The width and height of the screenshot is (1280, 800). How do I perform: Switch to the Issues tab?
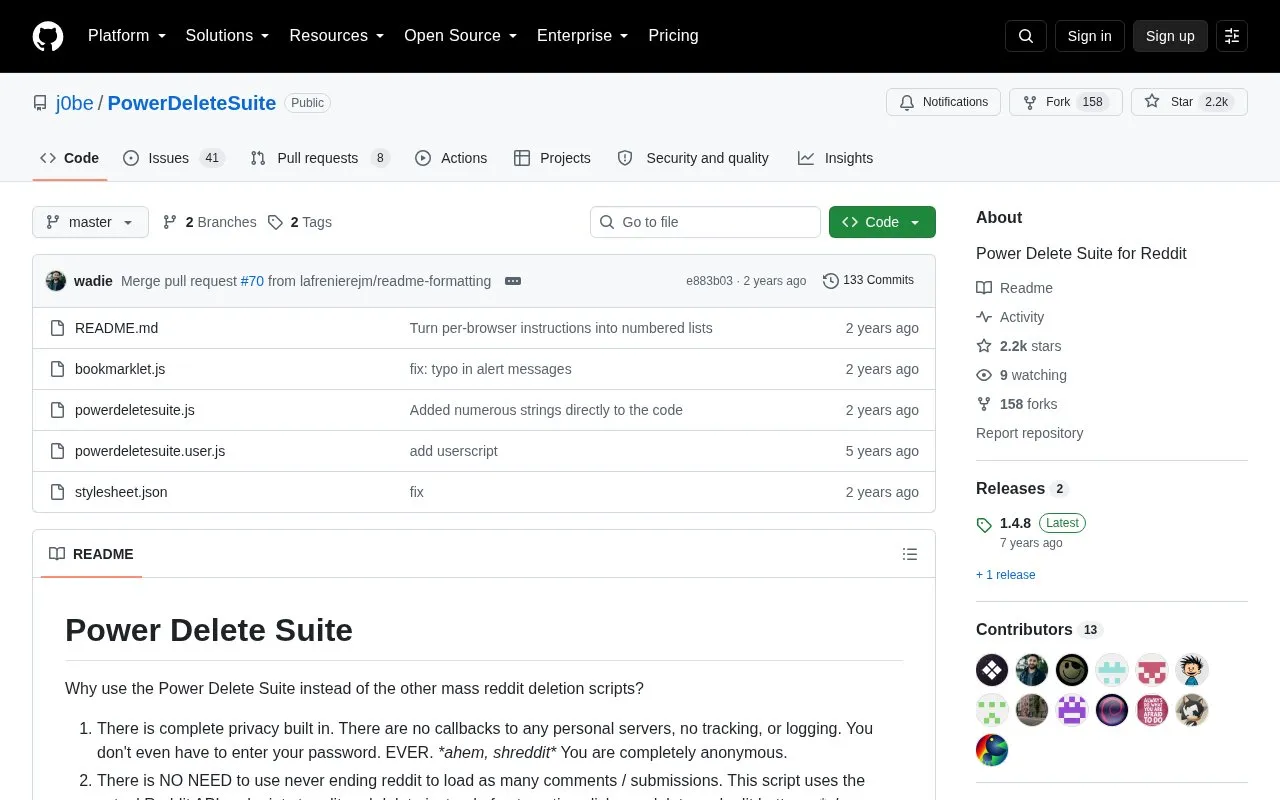click(x=174, y=158)
